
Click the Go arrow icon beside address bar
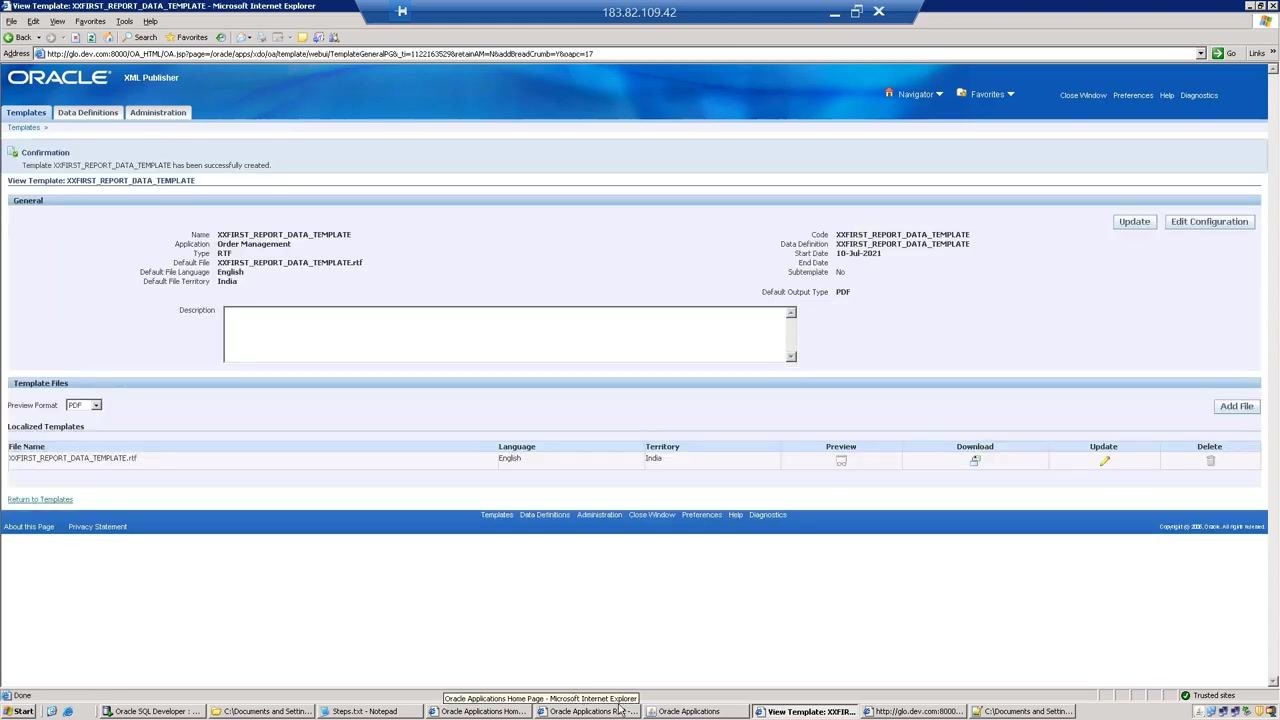[x=1218, y=53]
